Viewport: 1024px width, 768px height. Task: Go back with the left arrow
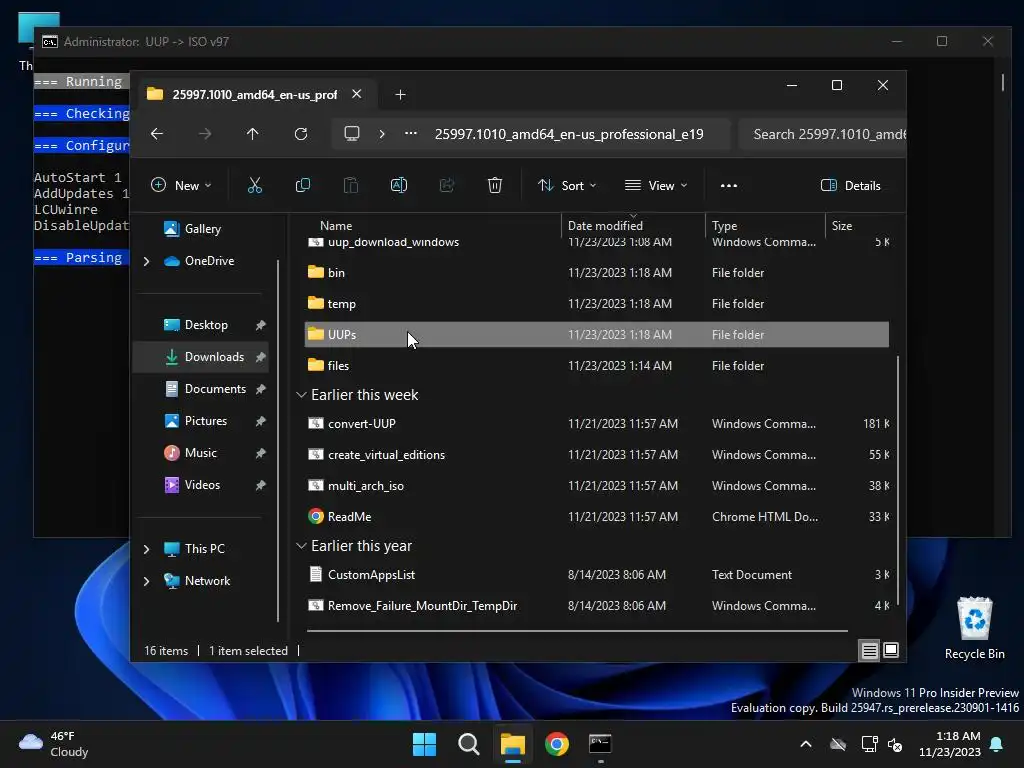pyautogui.click(x=157, y=134)
